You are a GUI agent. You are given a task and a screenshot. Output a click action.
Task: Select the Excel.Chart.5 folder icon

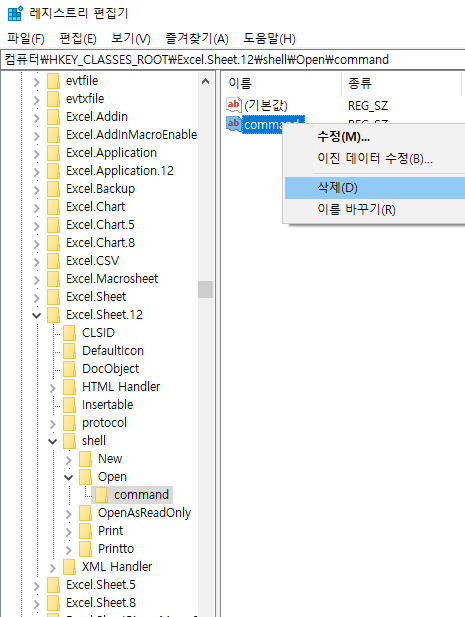[53, 225]
